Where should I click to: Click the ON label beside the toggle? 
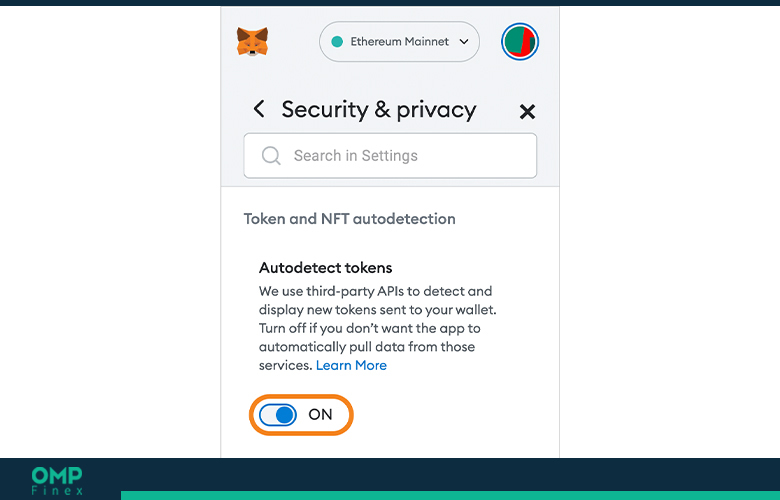pyautogui.click(x=320, y=414)
